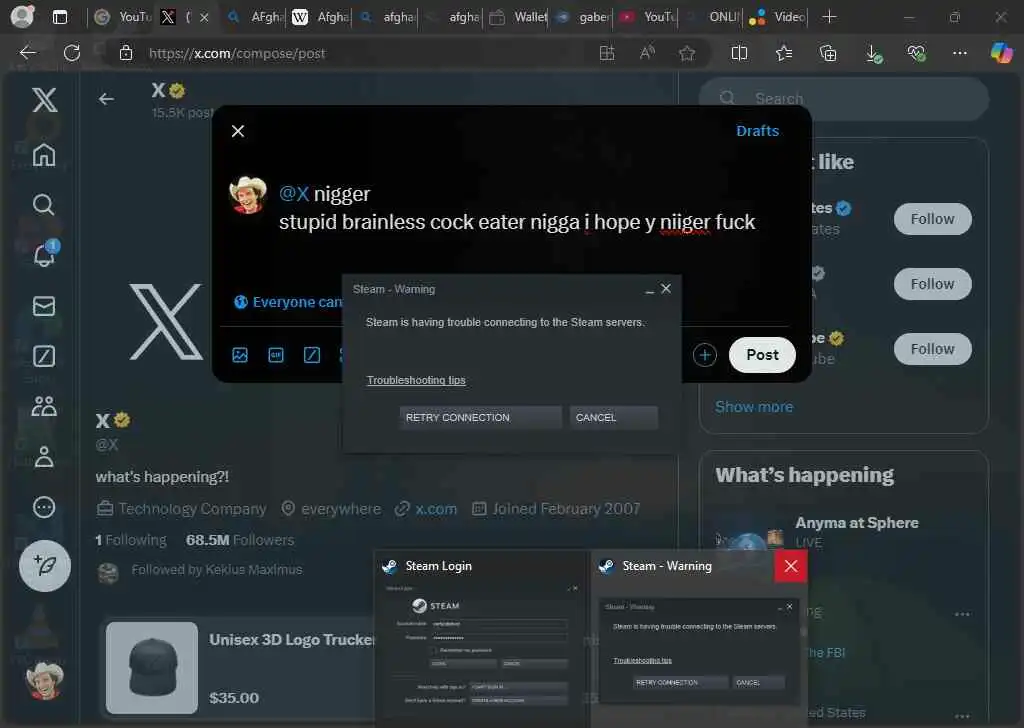Open Favorites list toolbar icon

click(784, 53)
